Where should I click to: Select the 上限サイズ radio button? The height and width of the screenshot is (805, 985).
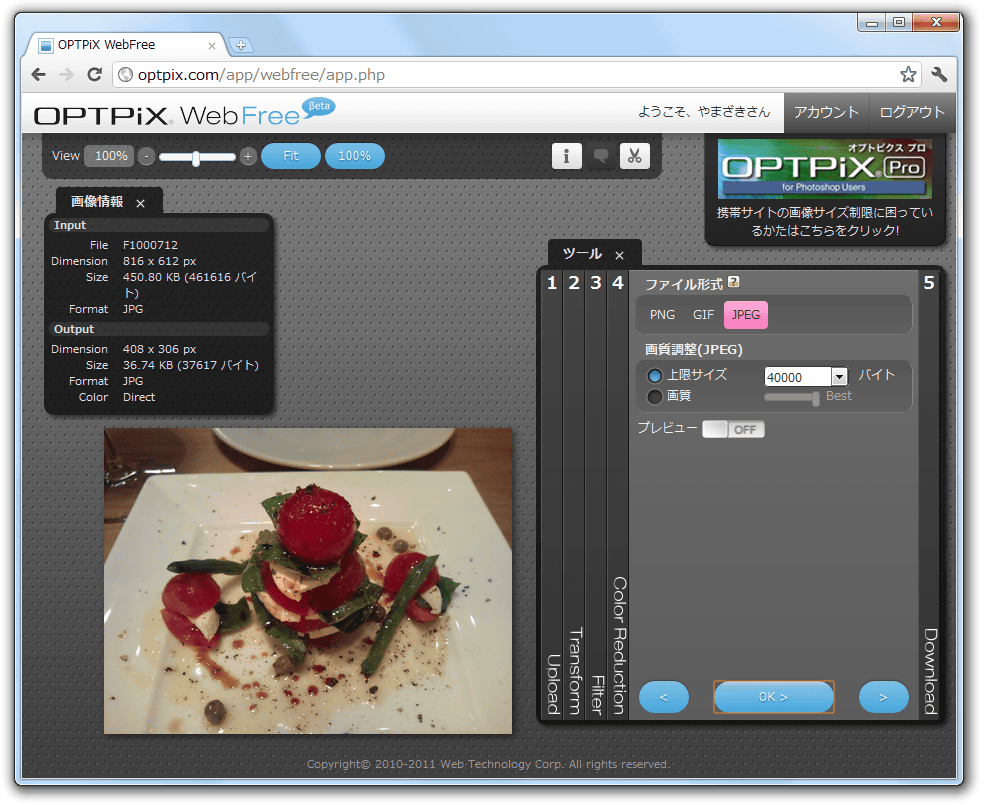[x=655, y=376]
